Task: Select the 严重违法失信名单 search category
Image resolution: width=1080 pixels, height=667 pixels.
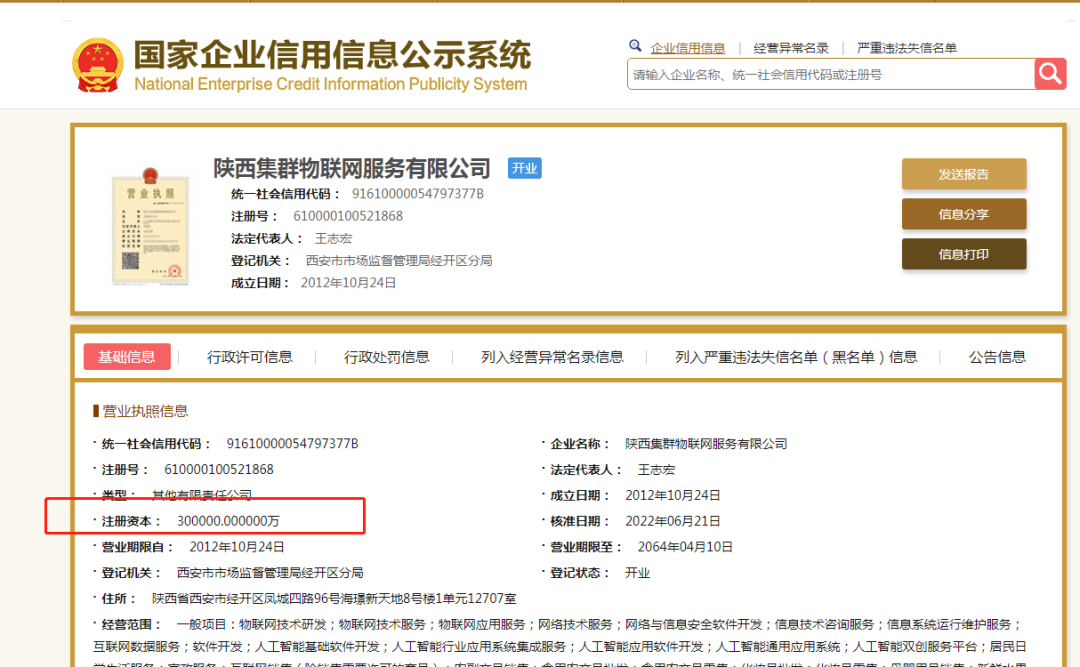Action: 906,48
